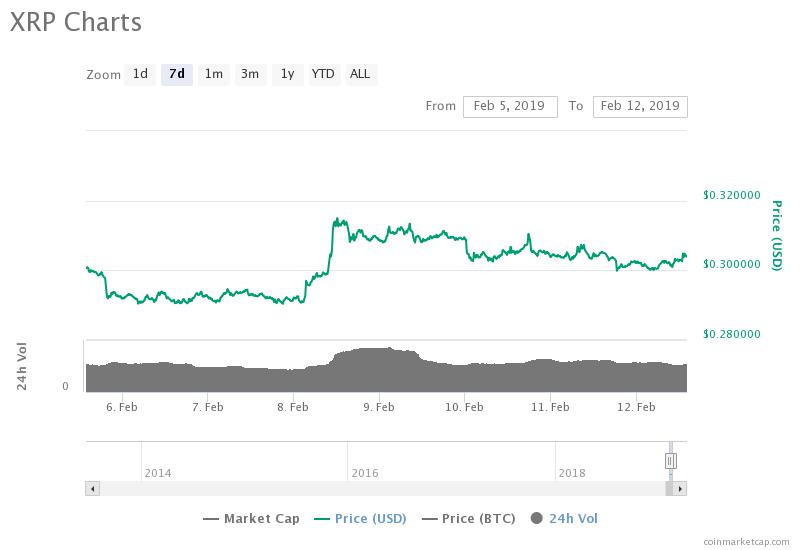Click the navigator scroll left arrow

coord(92,489)
